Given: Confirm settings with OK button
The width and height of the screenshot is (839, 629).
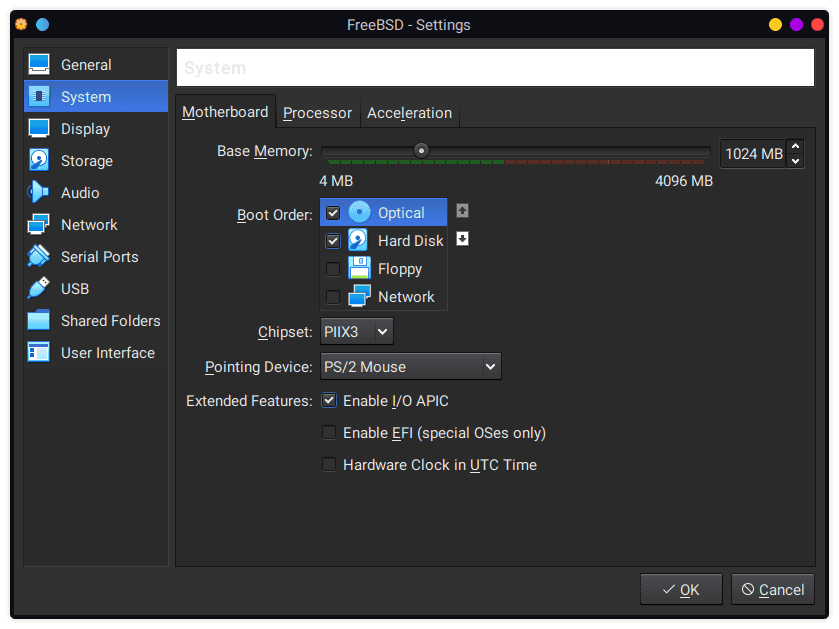Looking at the screenshot, I should (681, 589).
